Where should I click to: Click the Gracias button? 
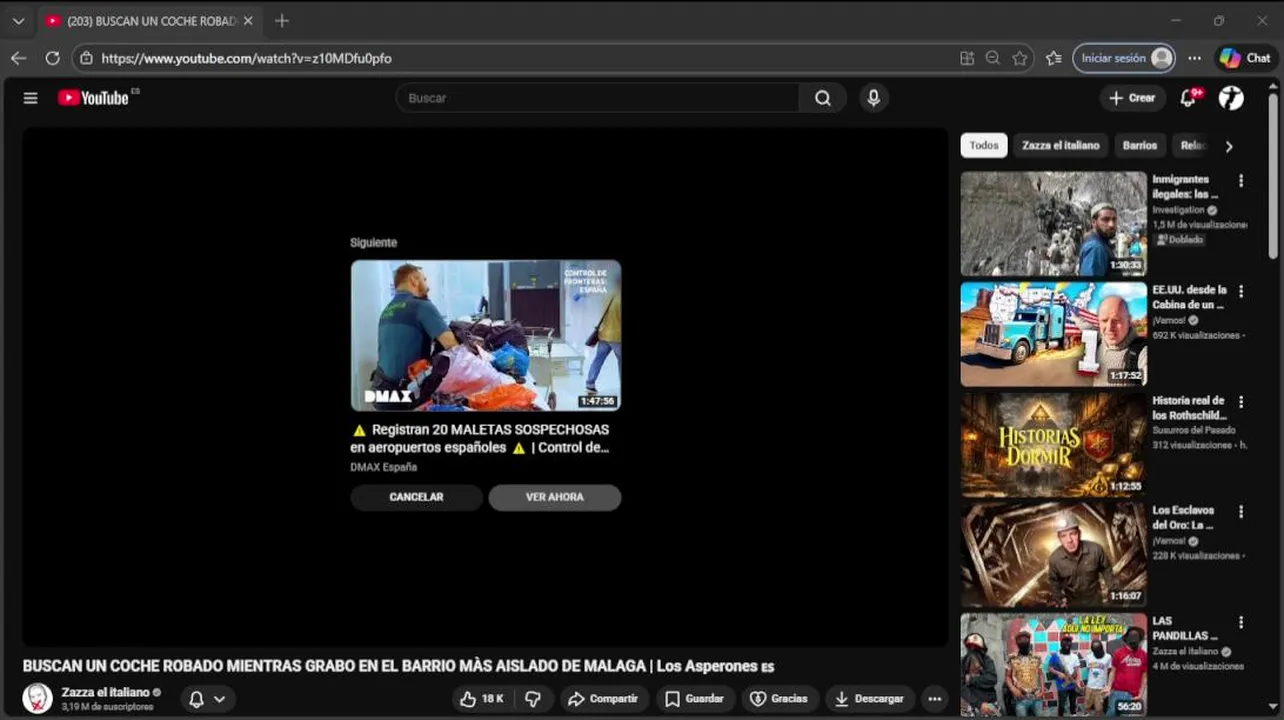tap(779, 699)
